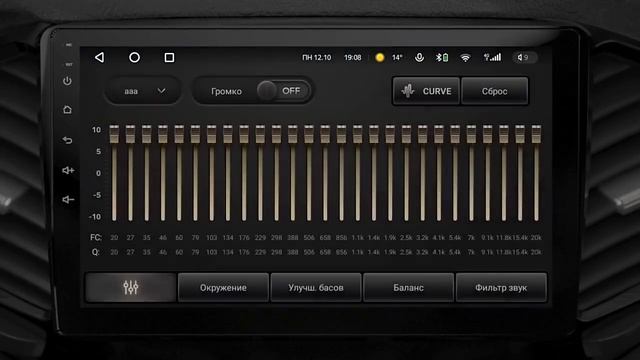Click the Q row value under 46
Viewport: 640px width, 360px height.
[x=163, y=252]
